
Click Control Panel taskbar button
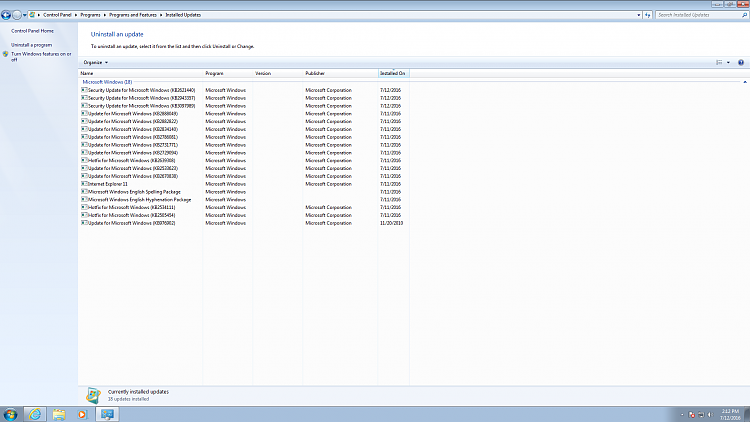[107, 414]
